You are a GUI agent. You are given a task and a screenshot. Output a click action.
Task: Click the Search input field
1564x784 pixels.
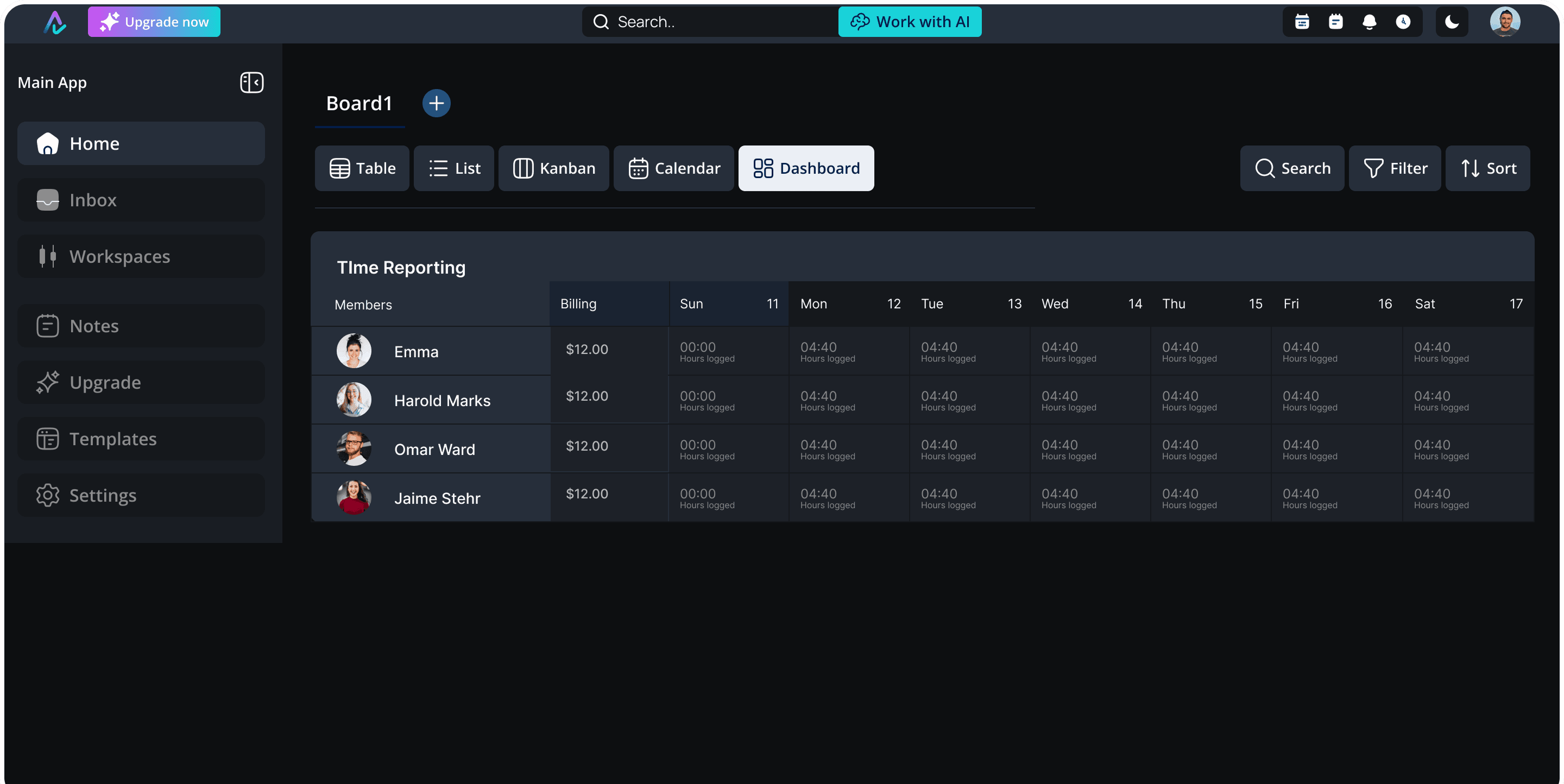(x=707, y=21)
